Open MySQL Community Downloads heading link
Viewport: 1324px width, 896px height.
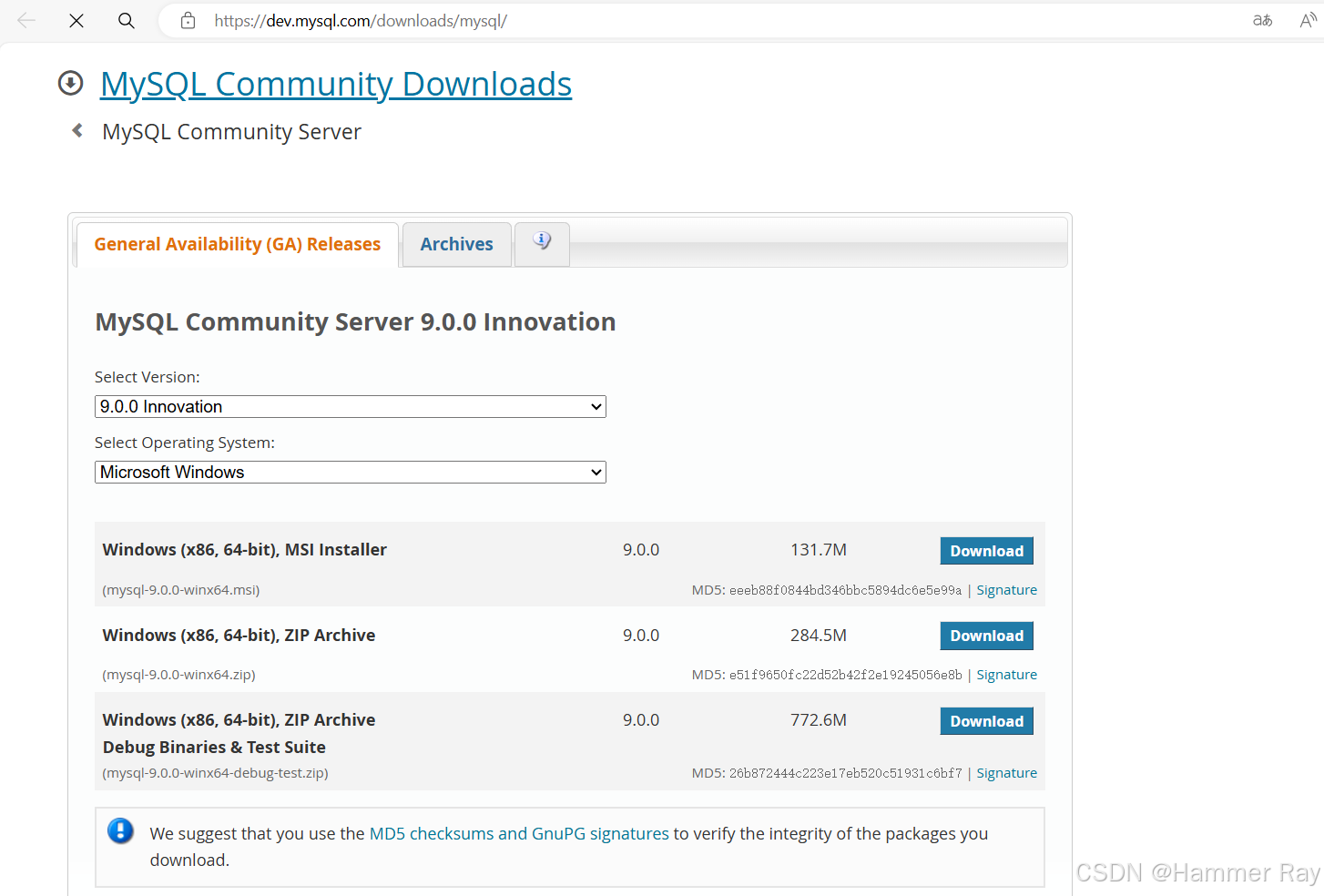tap(336, 84)
